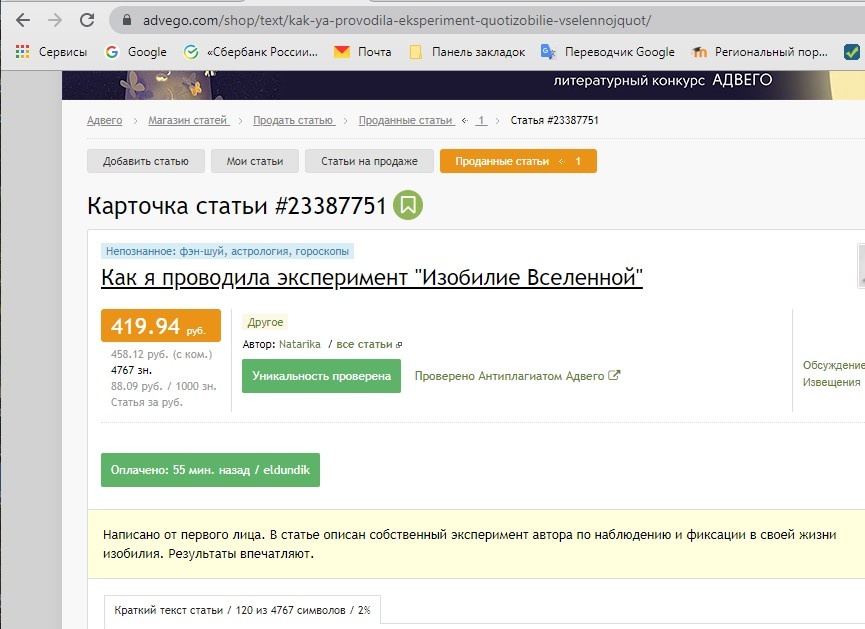
Task: Click the green checkmark extension icon
Action: point(852,50)
